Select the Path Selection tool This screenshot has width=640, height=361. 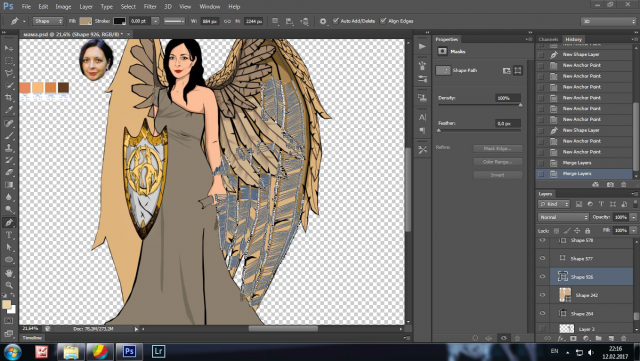tap(9, 247)
